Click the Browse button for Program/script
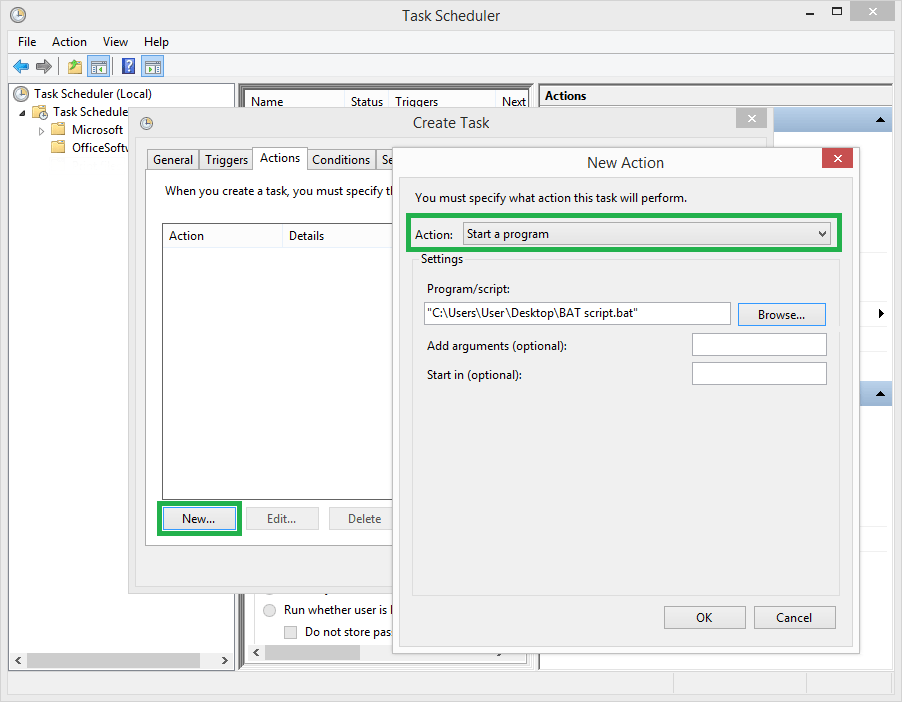 pyautogui.click(x=781, y=313)
